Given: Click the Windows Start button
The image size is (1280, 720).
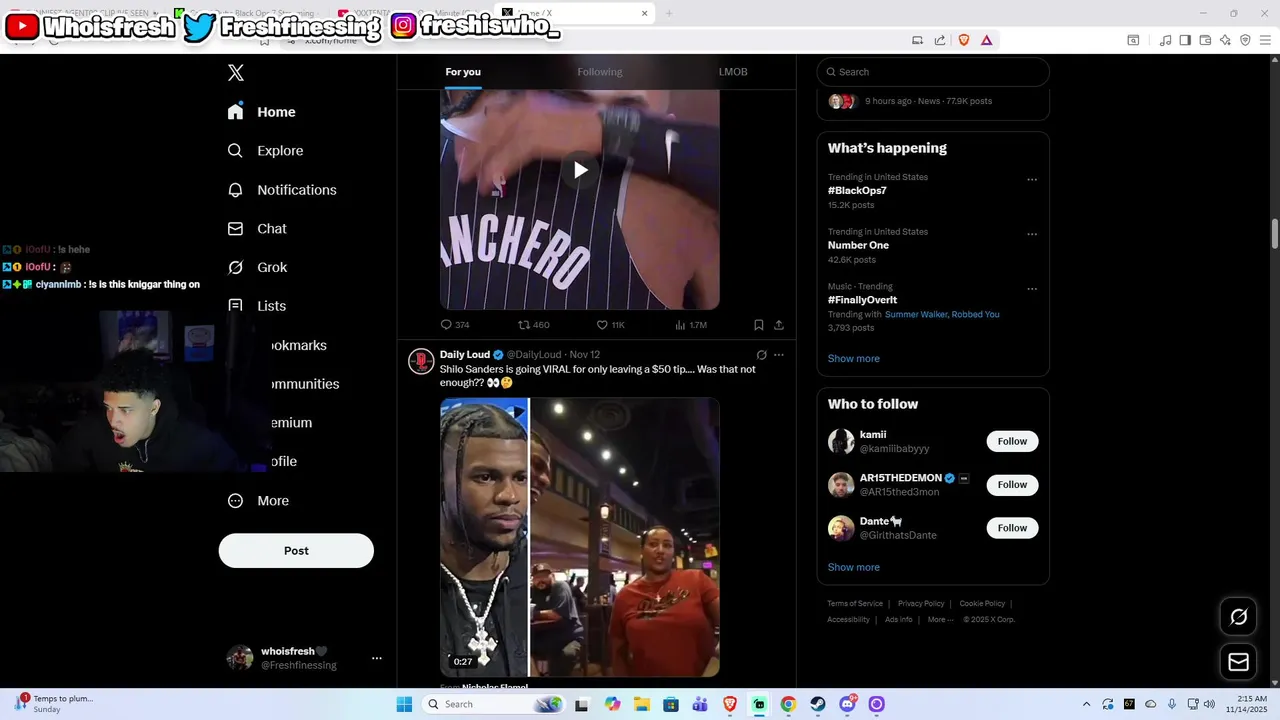Looking at the screenshot, I should tap(404, 704).
